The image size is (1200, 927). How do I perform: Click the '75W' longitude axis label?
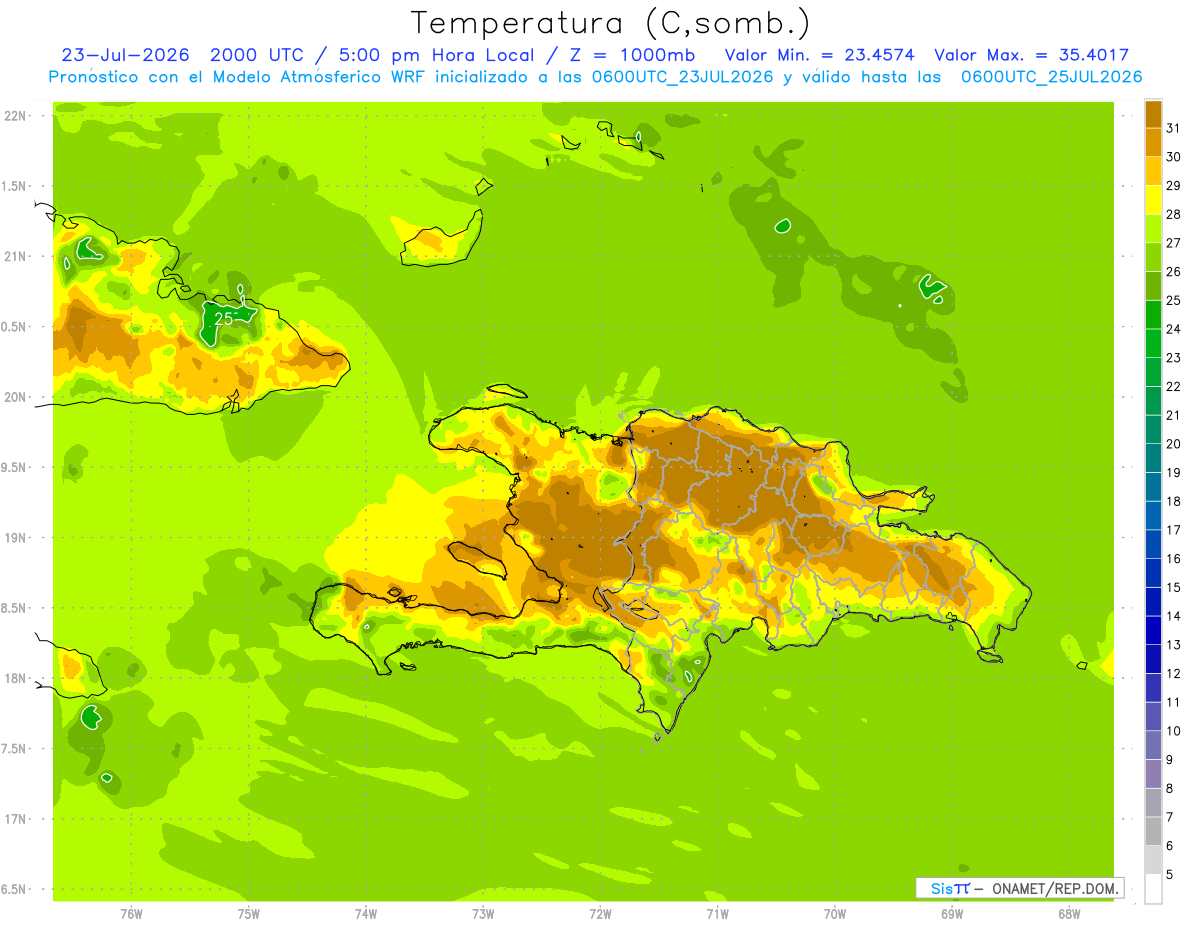point(249,913)
